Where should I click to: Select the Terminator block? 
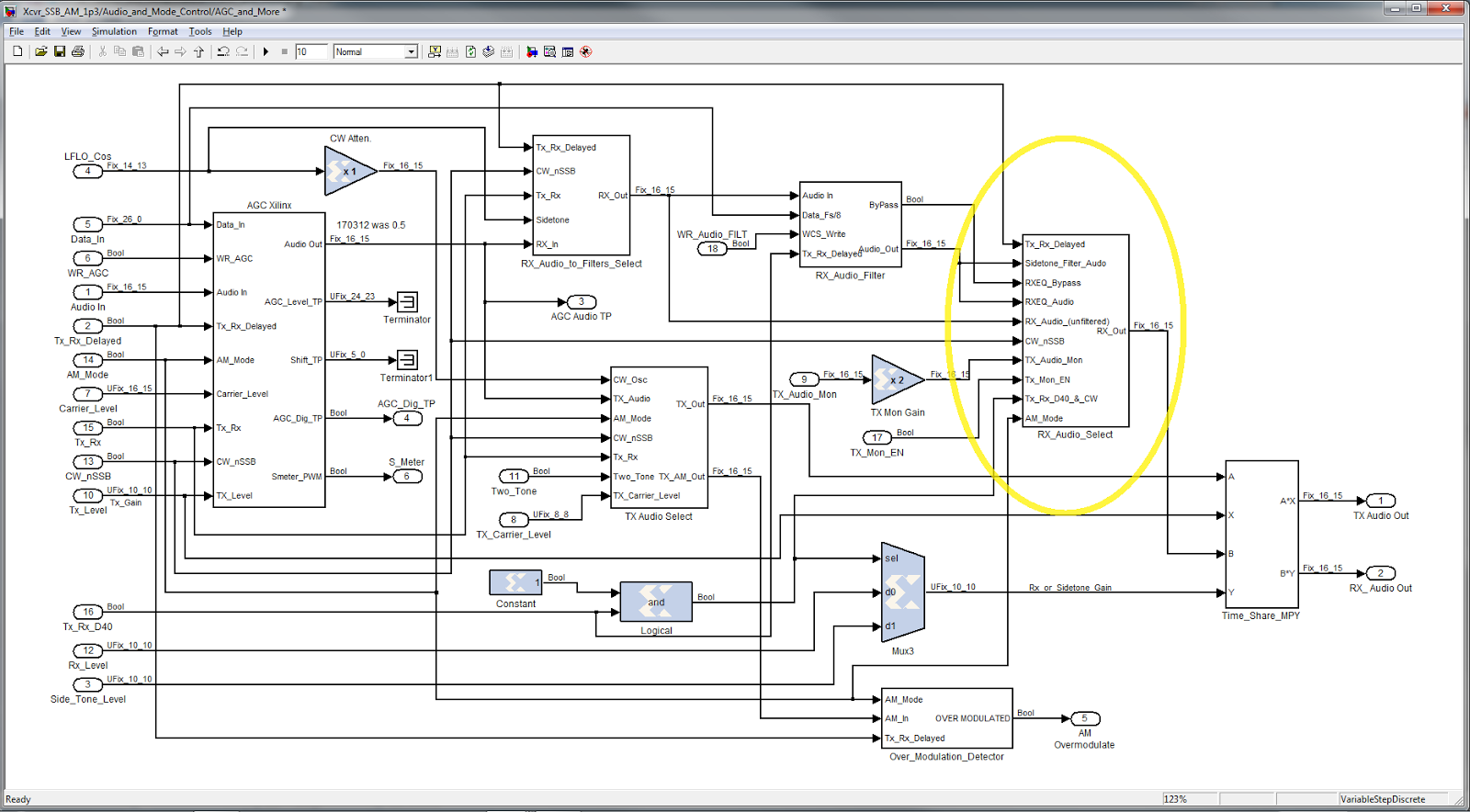(407, 301)
